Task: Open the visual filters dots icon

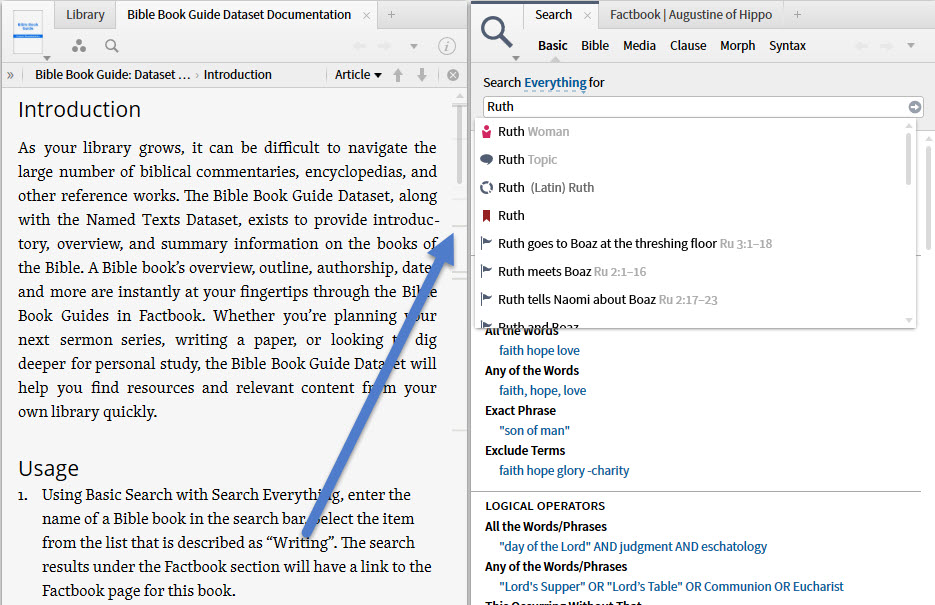Action: [79, 46]
